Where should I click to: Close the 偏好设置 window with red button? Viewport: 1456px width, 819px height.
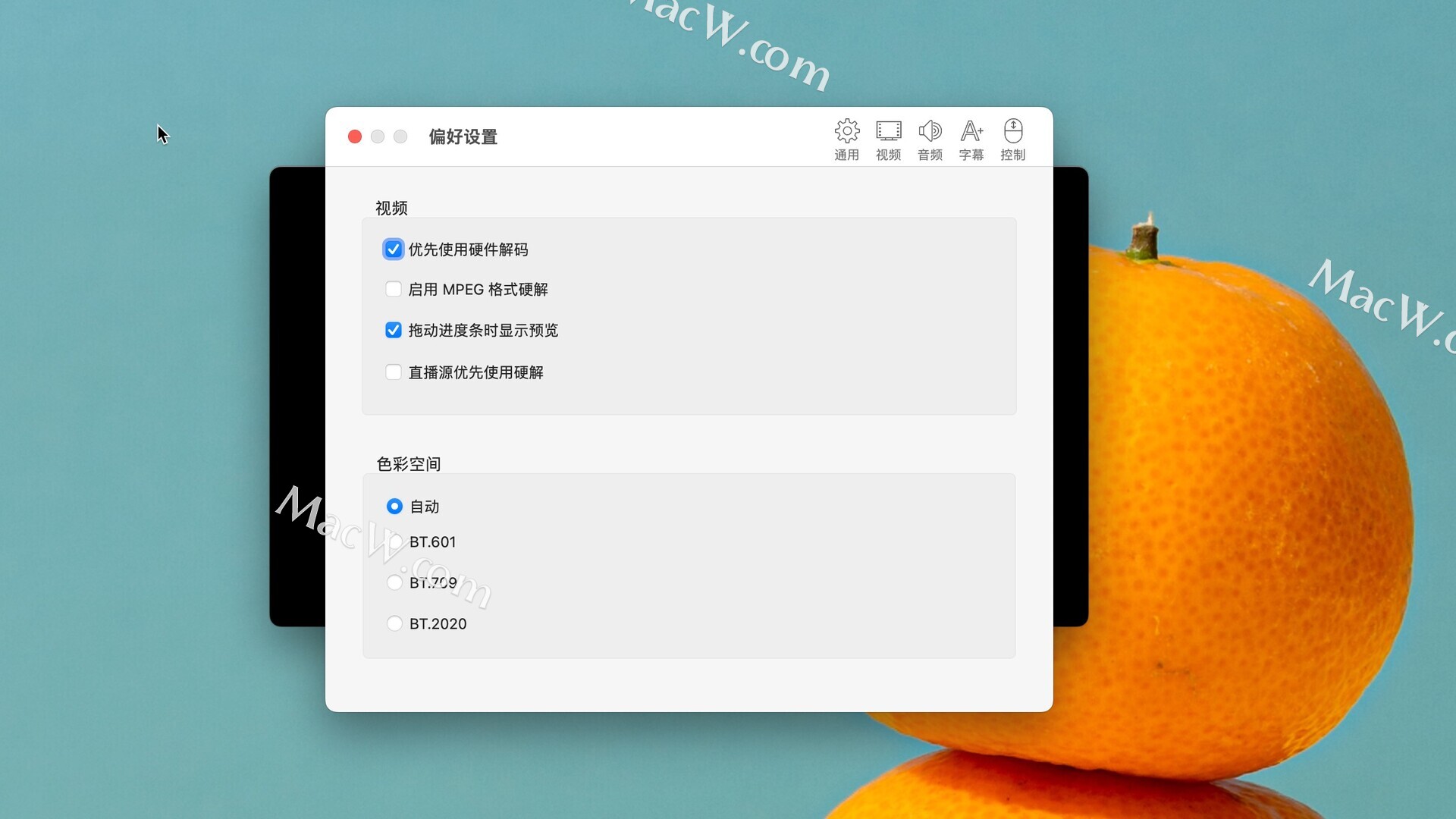tap(355, 136)
